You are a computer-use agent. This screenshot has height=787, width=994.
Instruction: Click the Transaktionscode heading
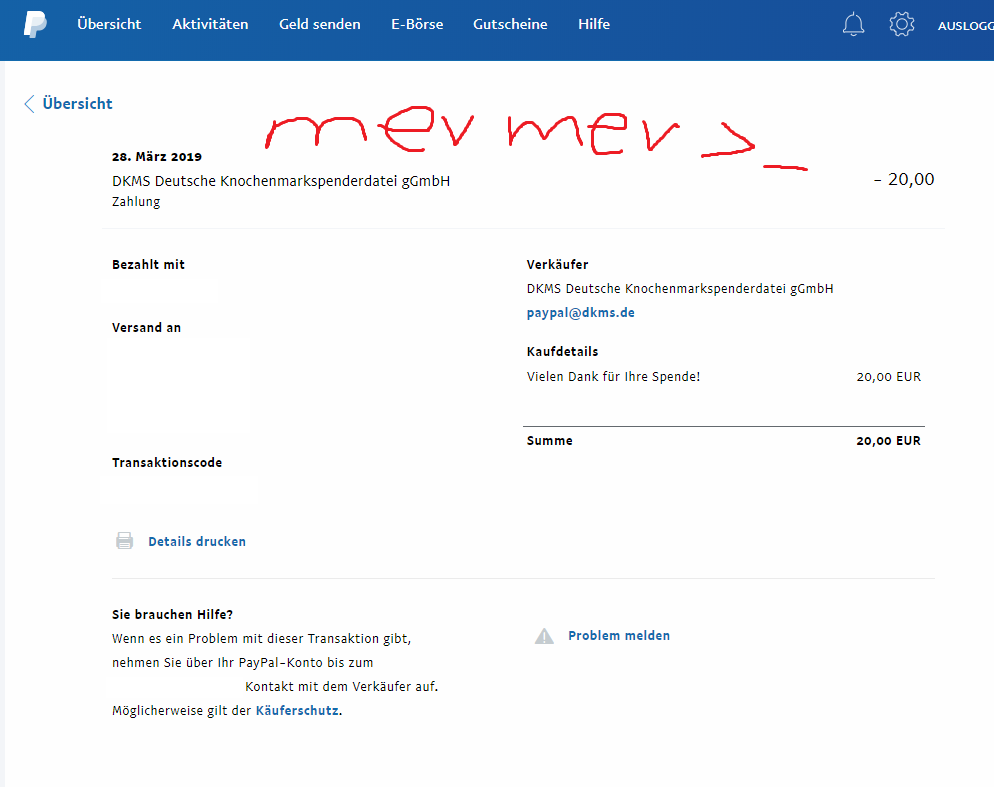[x=167, y=463]
